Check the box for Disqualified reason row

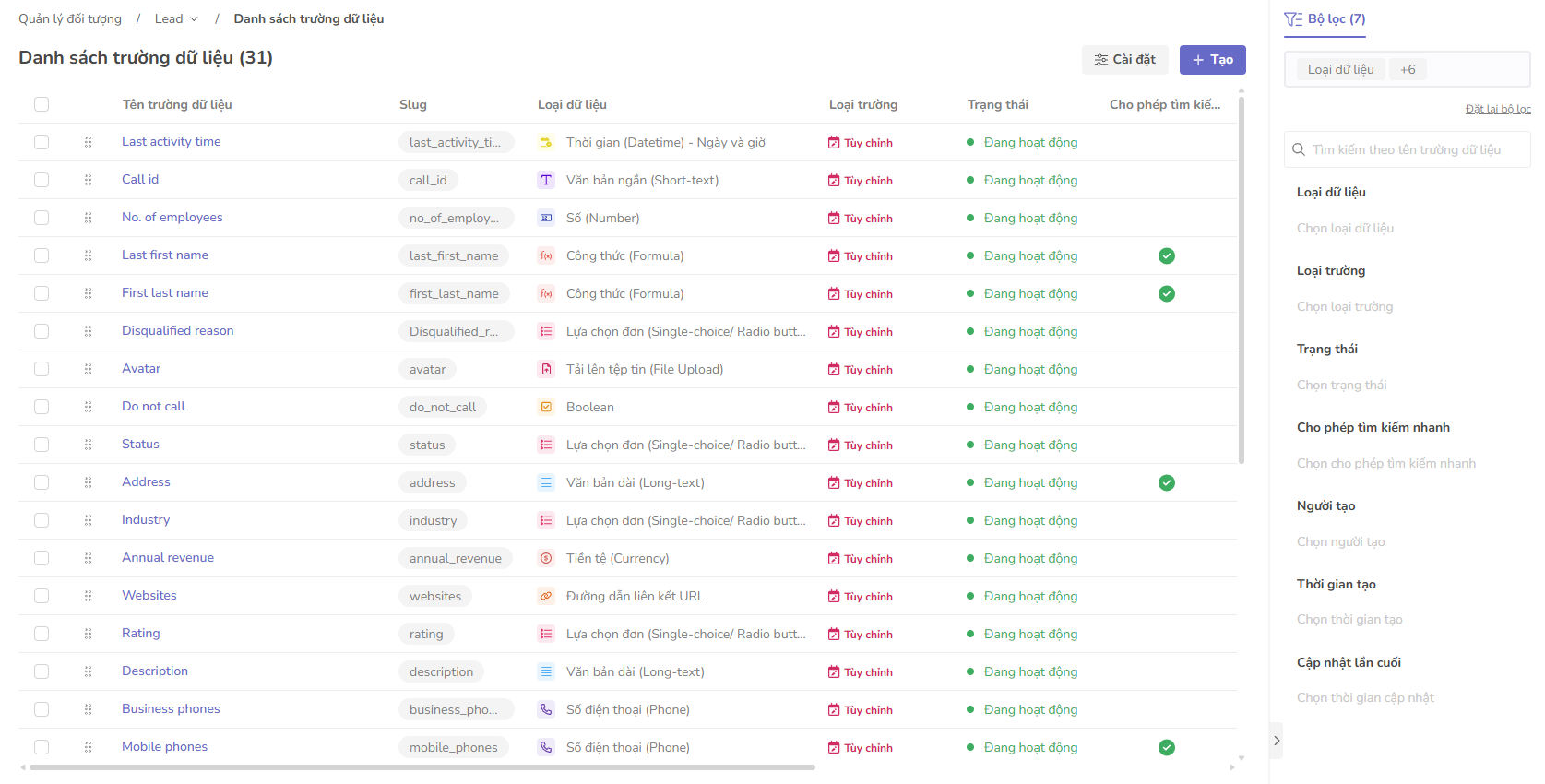tap(42, 331)
